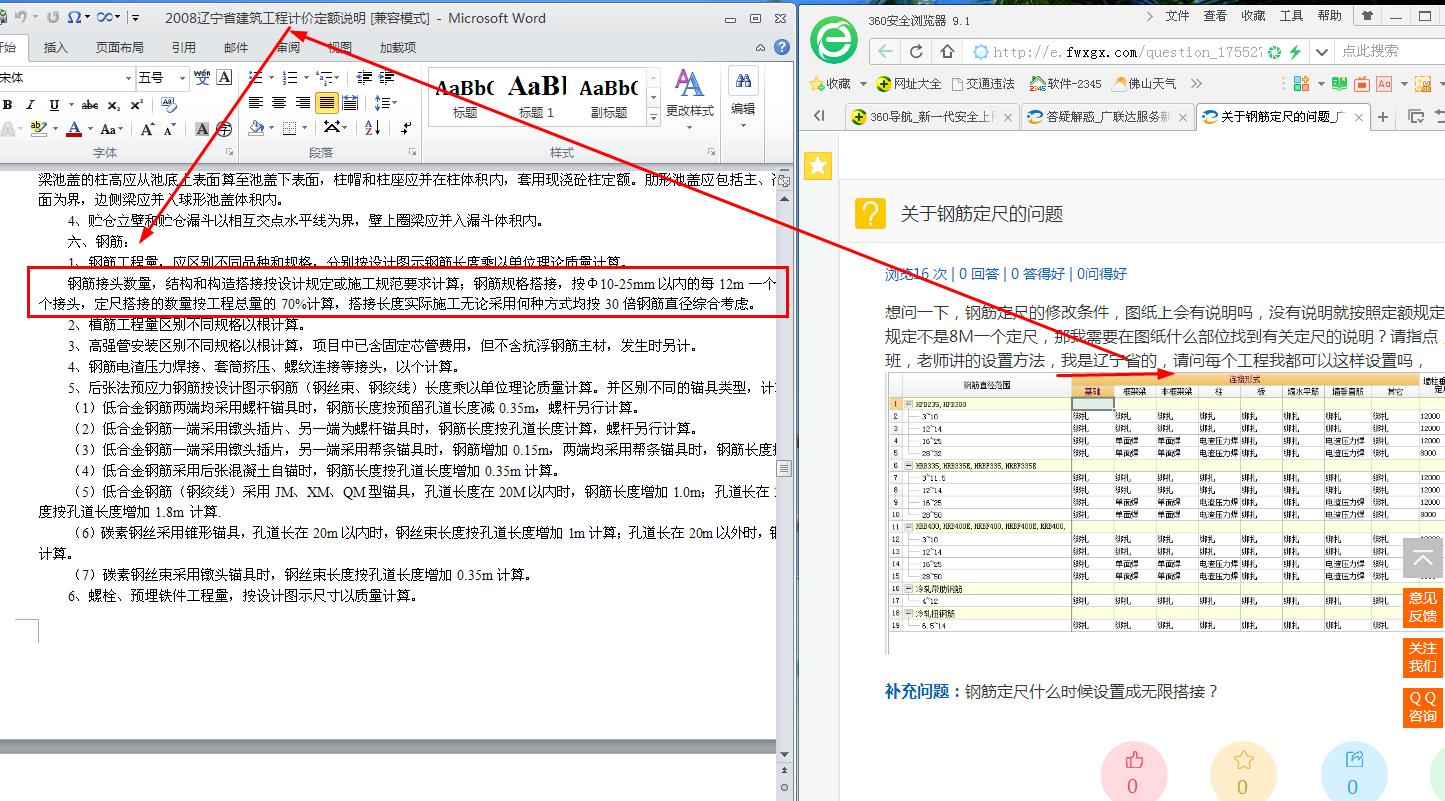Click the green lightning speed-mode icon in the address bar
Image resolution: width=1445 pixels, height=801 pixels.
tap(1296, 52)
